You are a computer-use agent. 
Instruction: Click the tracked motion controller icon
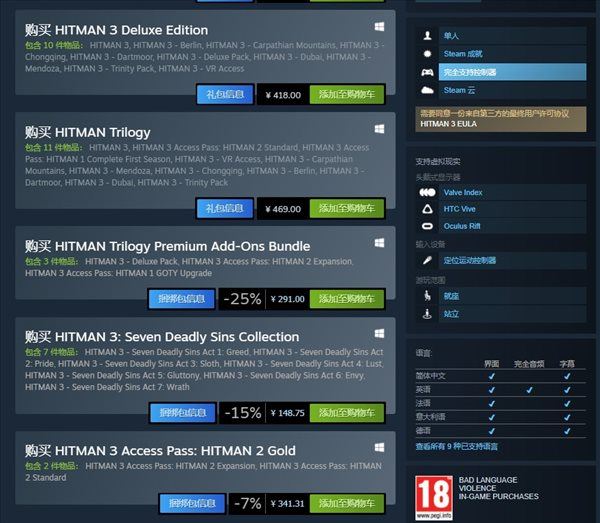point(427,261)
